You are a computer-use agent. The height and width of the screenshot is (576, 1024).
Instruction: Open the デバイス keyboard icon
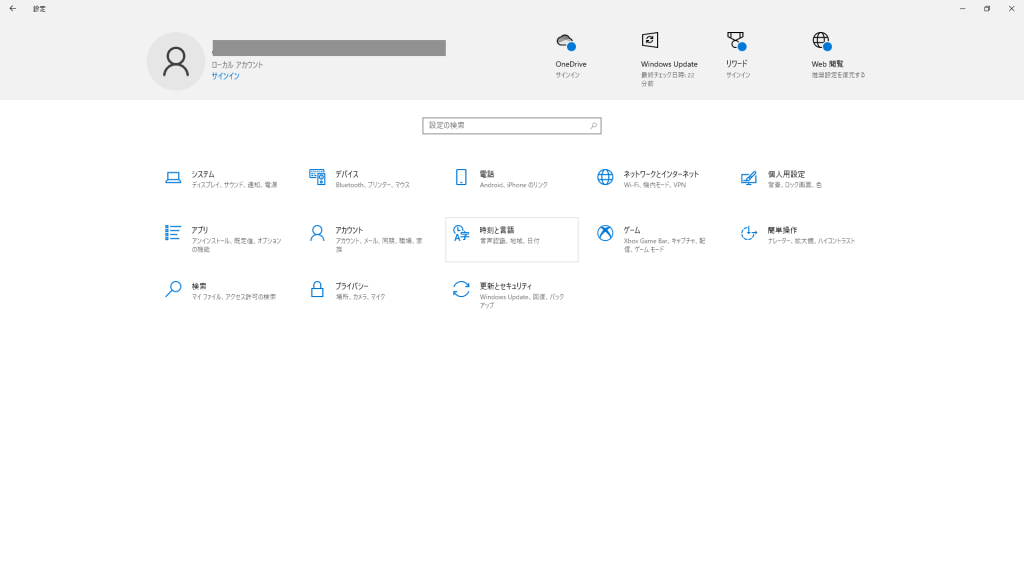pos(317,177)
